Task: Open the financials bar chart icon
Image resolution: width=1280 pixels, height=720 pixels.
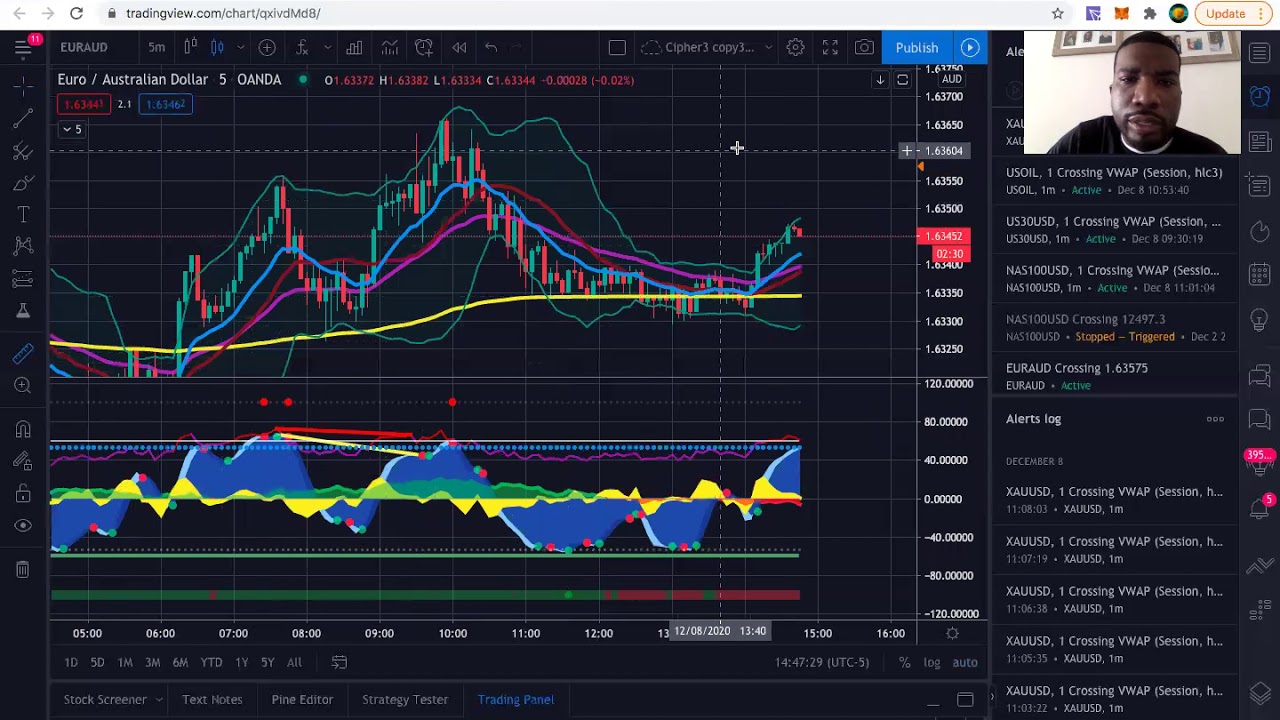Action: pyautogui.click(x=354, y=47)
